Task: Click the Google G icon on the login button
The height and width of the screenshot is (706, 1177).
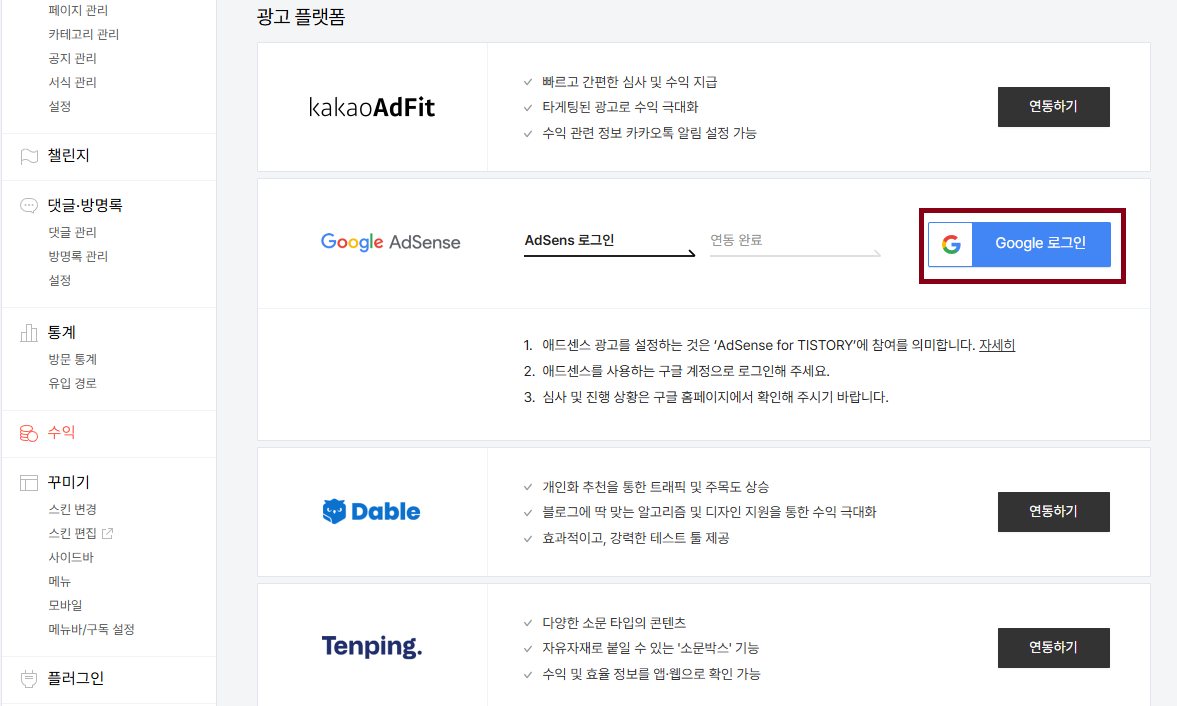Action: pos(950,244)
